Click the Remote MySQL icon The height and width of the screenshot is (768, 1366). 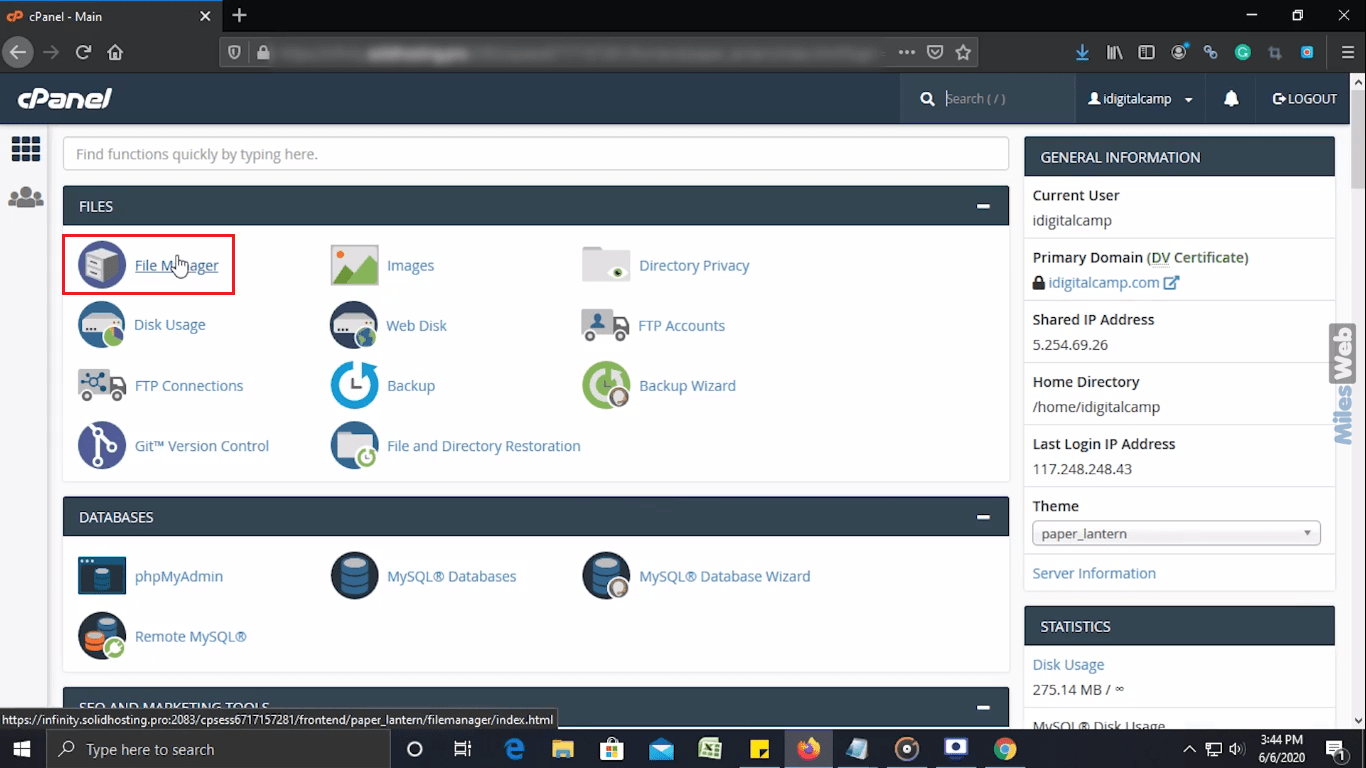[x=102, y=636]
